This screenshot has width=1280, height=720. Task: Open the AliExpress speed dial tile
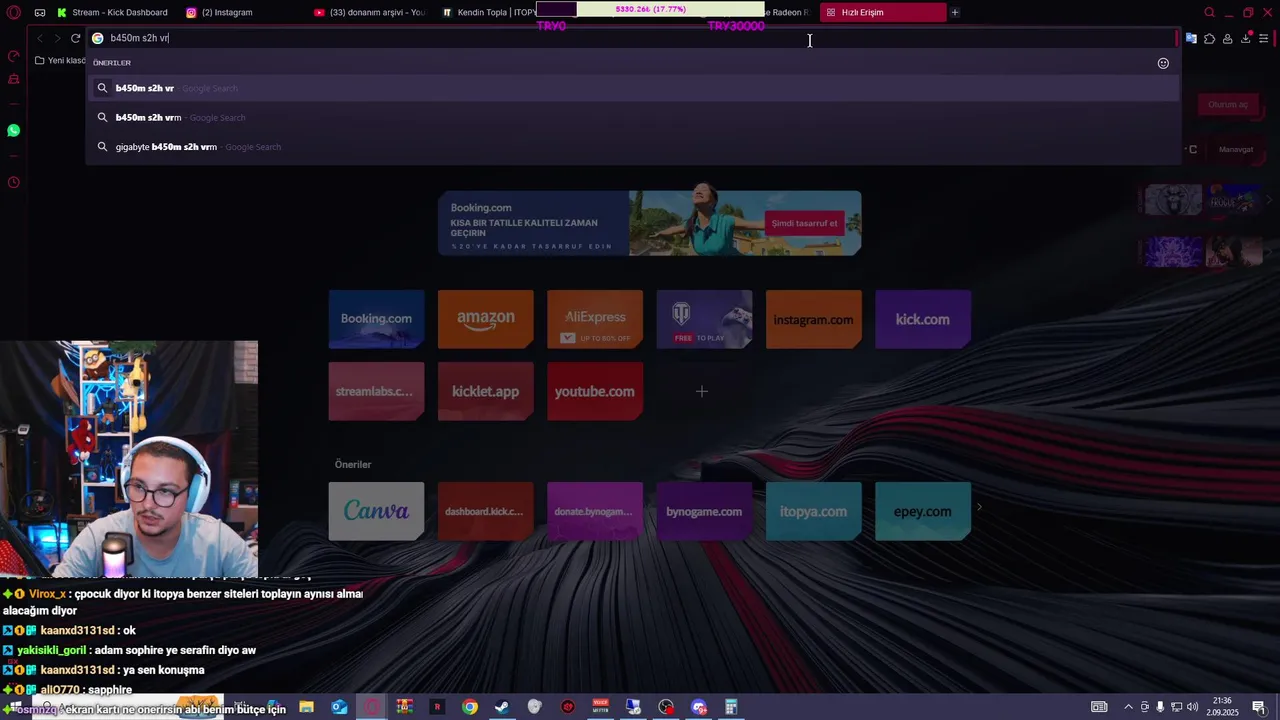595,319
